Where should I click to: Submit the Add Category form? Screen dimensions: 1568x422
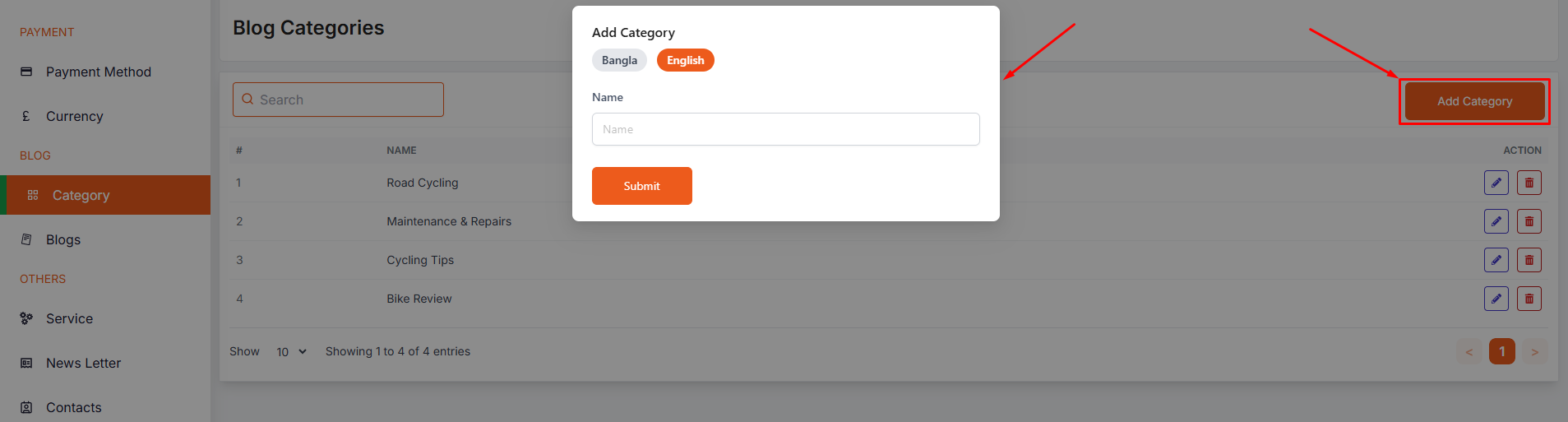pyautogui.click(x=641, y=186)
